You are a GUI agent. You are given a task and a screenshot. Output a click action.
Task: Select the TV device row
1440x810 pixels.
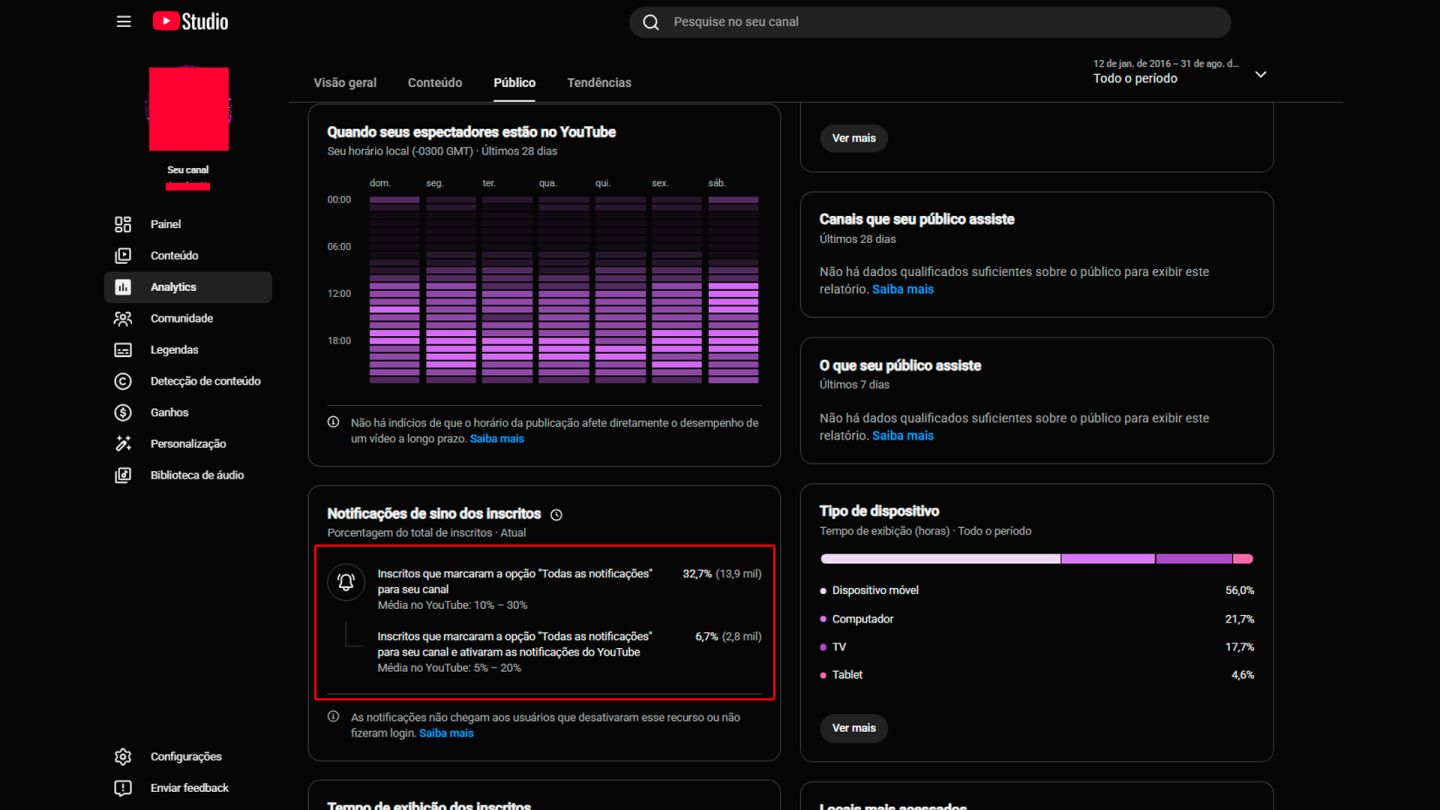coord(1037,647)
